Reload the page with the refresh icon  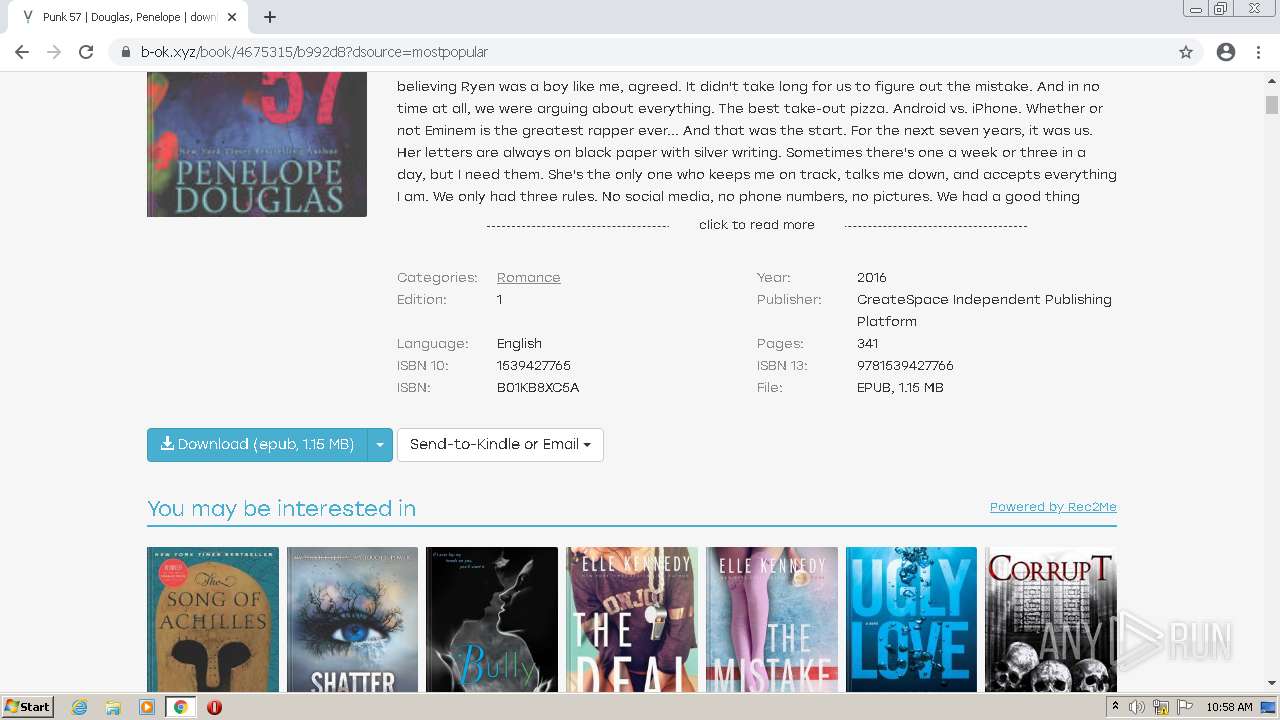pyautogui.click(x=86, y=52)
